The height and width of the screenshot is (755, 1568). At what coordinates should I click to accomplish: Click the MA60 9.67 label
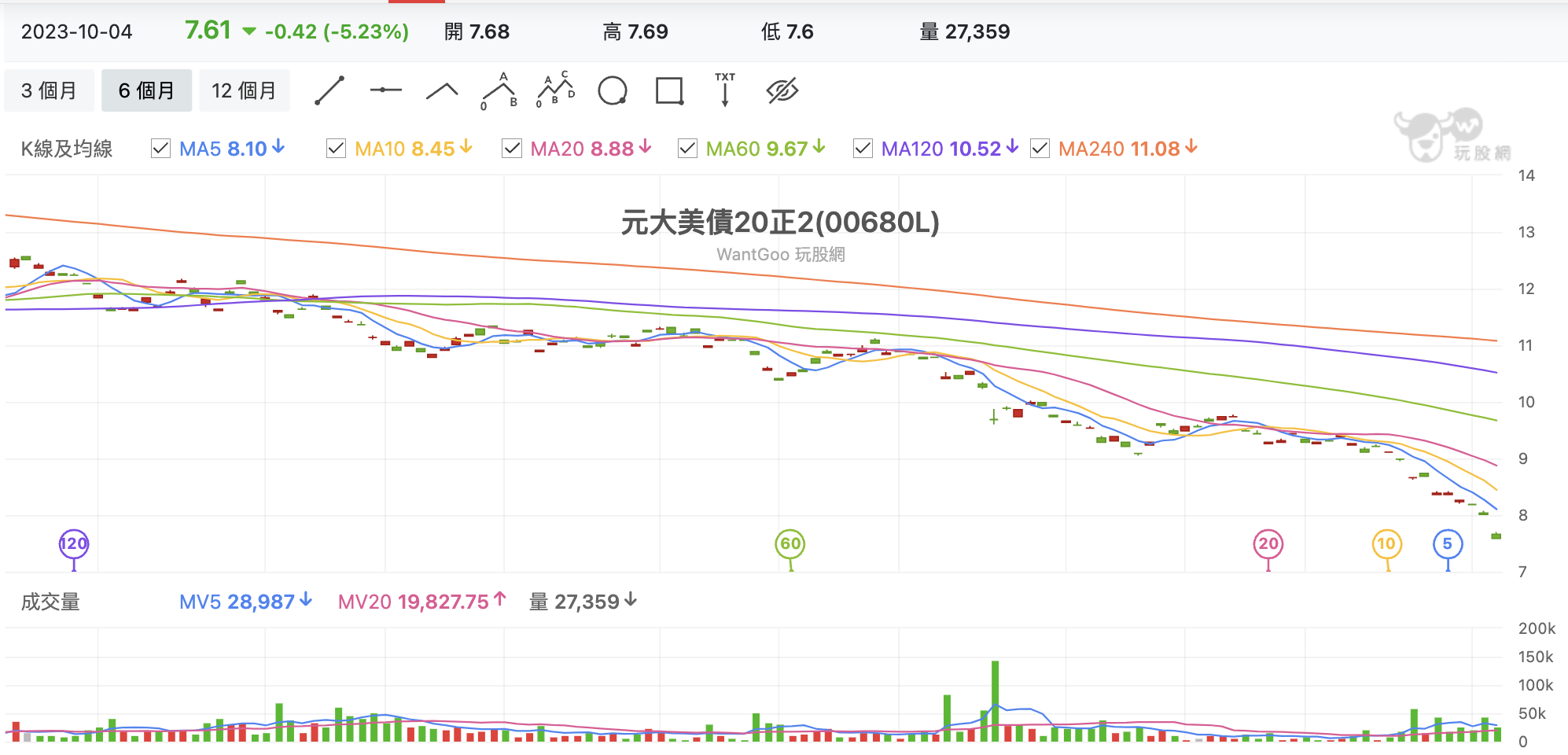coord(766,149)
